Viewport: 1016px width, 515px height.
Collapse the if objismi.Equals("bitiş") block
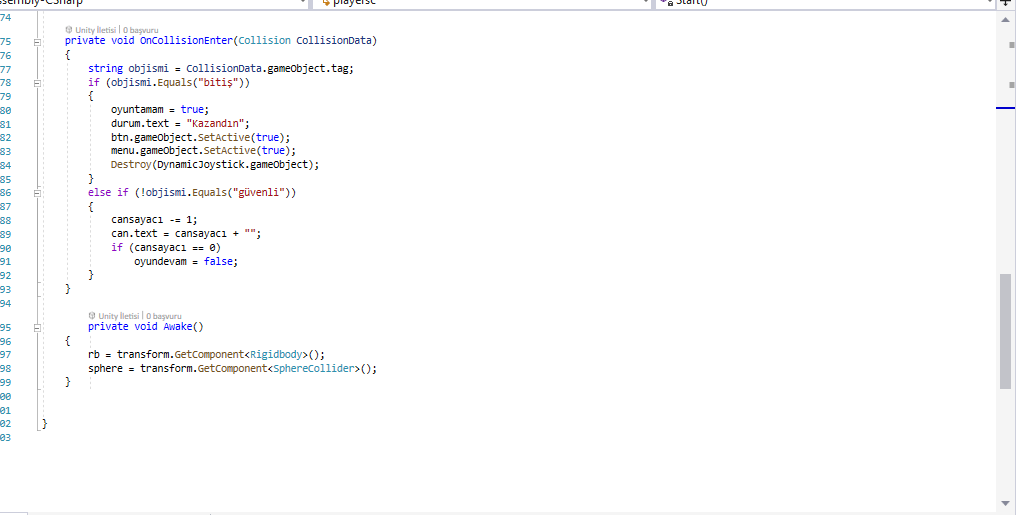tap(38, 83)
